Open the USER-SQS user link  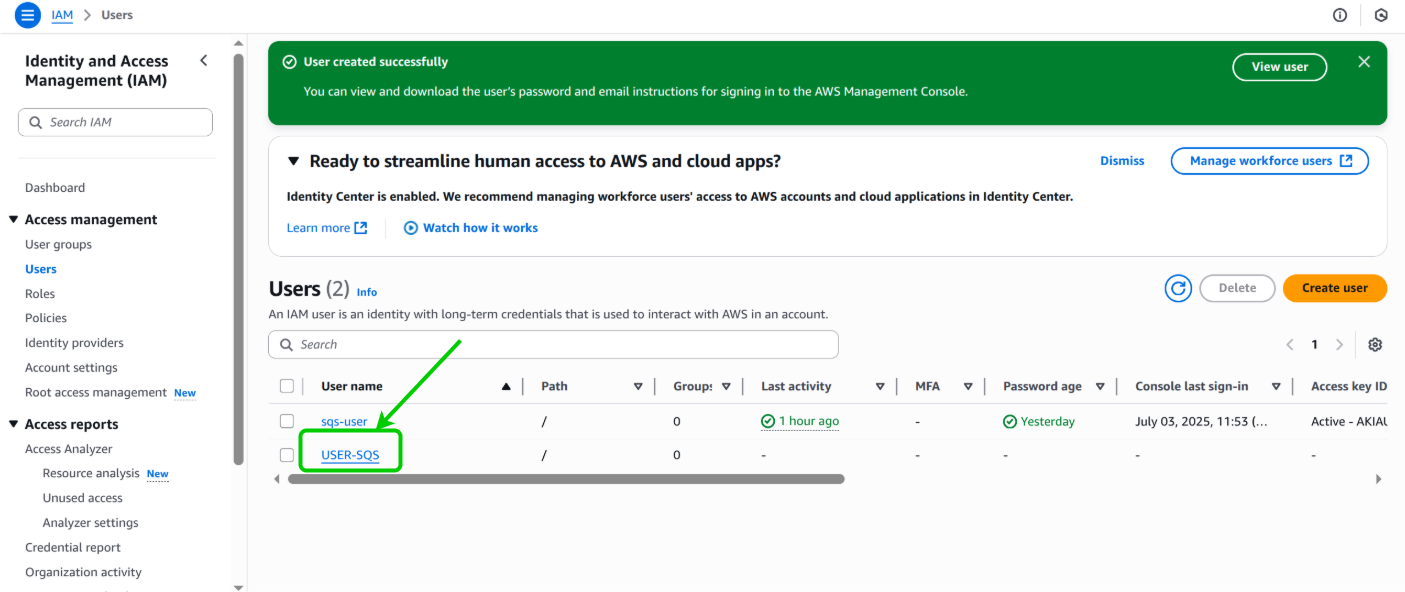pyautogui.click(x=350, y=456)
